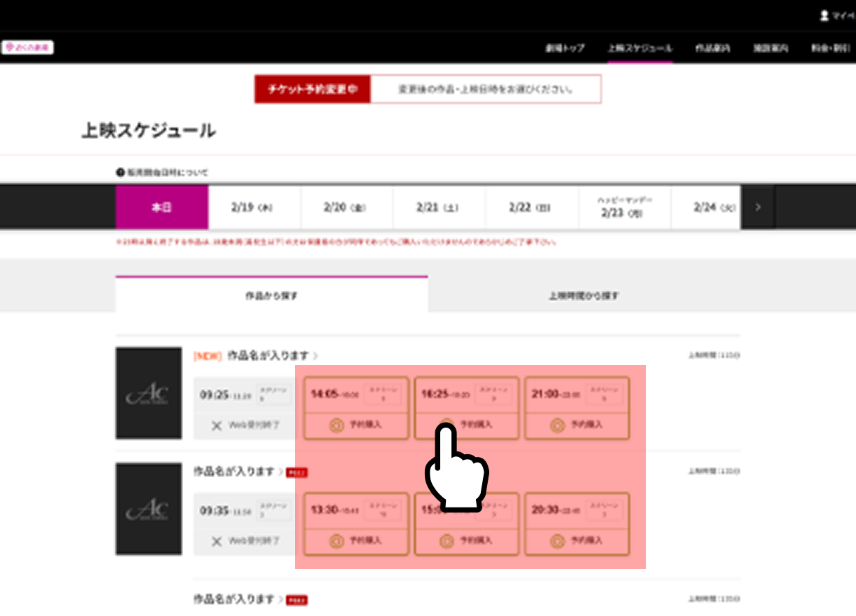Choose the 2/20 date tab

(347, 207)
